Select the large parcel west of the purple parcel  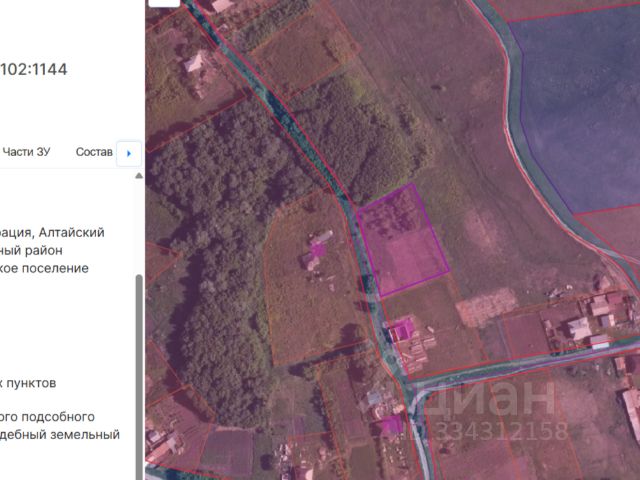(311, 281)
